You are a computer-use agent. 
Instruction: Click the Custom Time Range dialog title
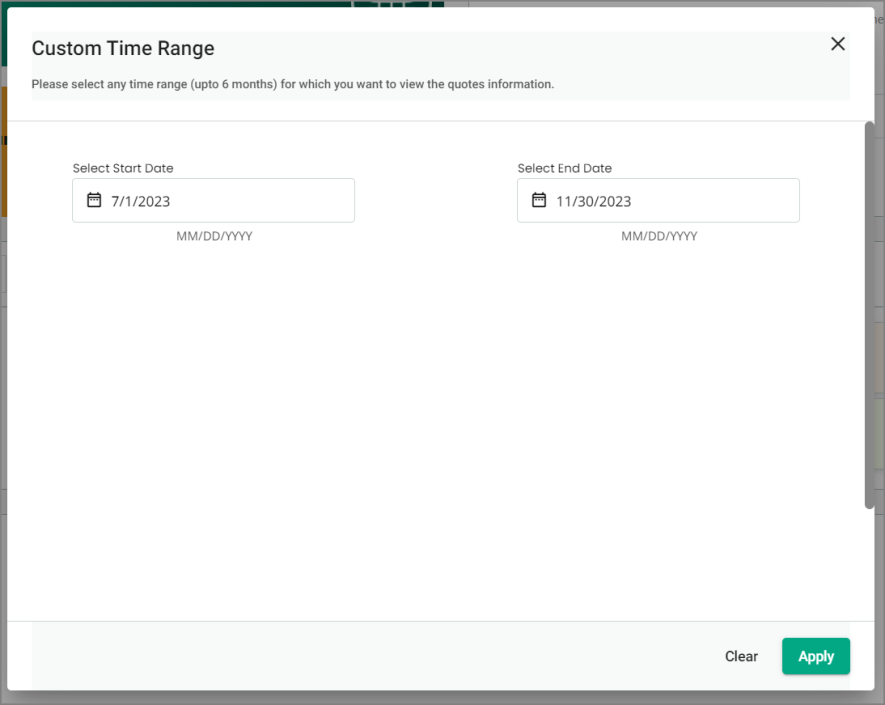tap(123, 48)
